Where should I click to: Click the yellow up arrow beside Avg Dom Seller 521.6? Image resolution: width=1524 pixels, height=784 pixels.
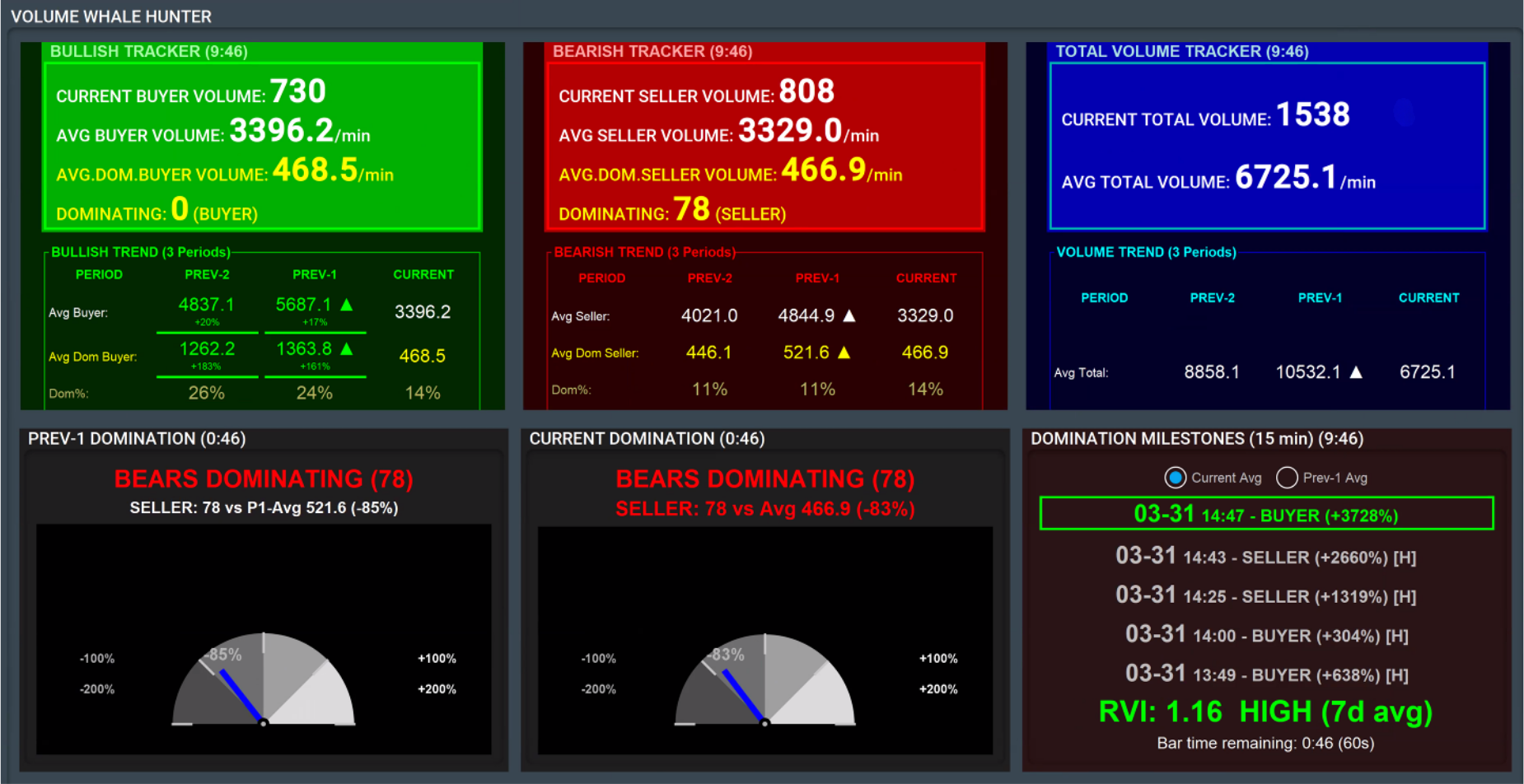pyautogui.click(x=844, y=352)
